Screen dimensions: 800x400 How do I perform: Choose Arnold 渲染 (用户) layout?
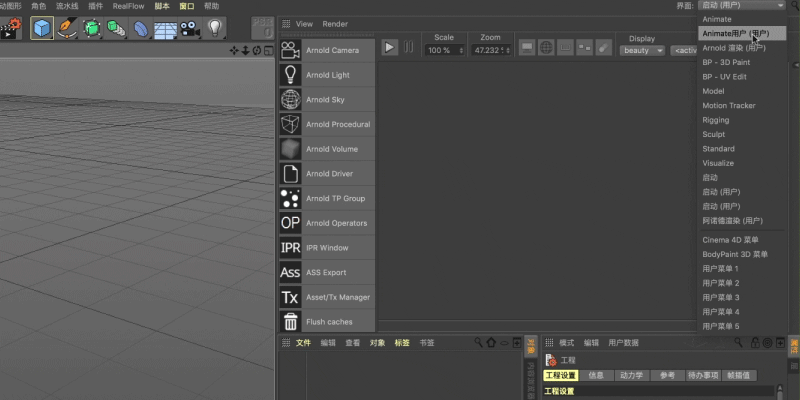pyautogui.click(x=742, y=48)
